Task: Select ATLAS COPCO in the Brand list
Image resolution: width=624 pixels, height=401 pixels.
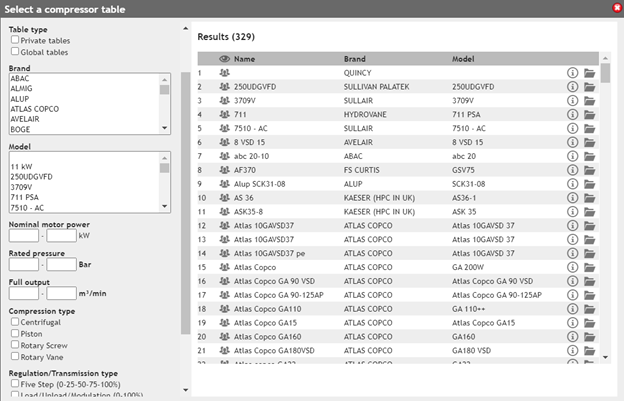Action: tap(35, 109)
